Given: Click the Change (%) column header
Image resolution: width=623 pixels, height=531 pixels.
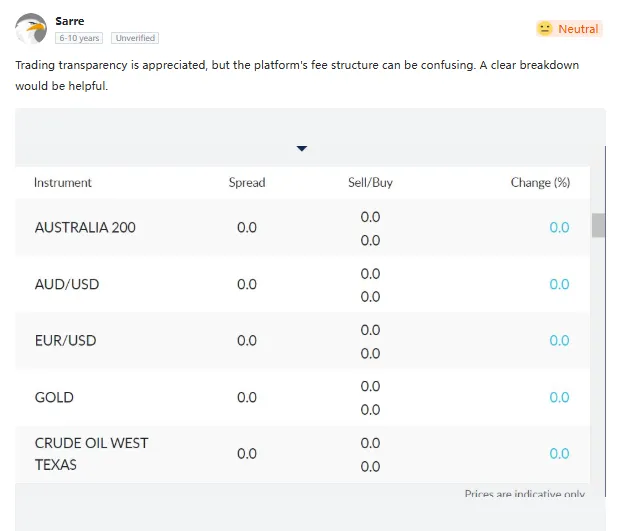Looking at the screenshot, I should pyautogui.click(x=540, y=182).
